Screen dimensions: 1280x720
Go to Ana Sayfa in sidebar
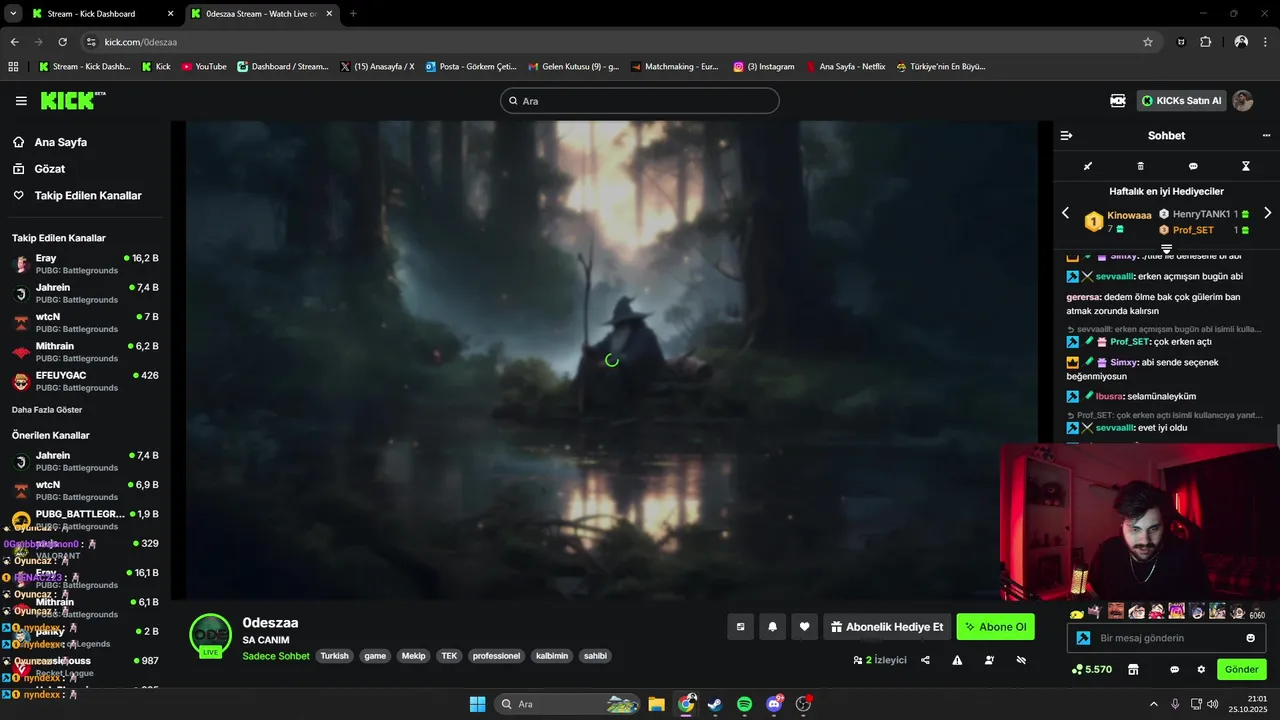[x=60, y=143]
